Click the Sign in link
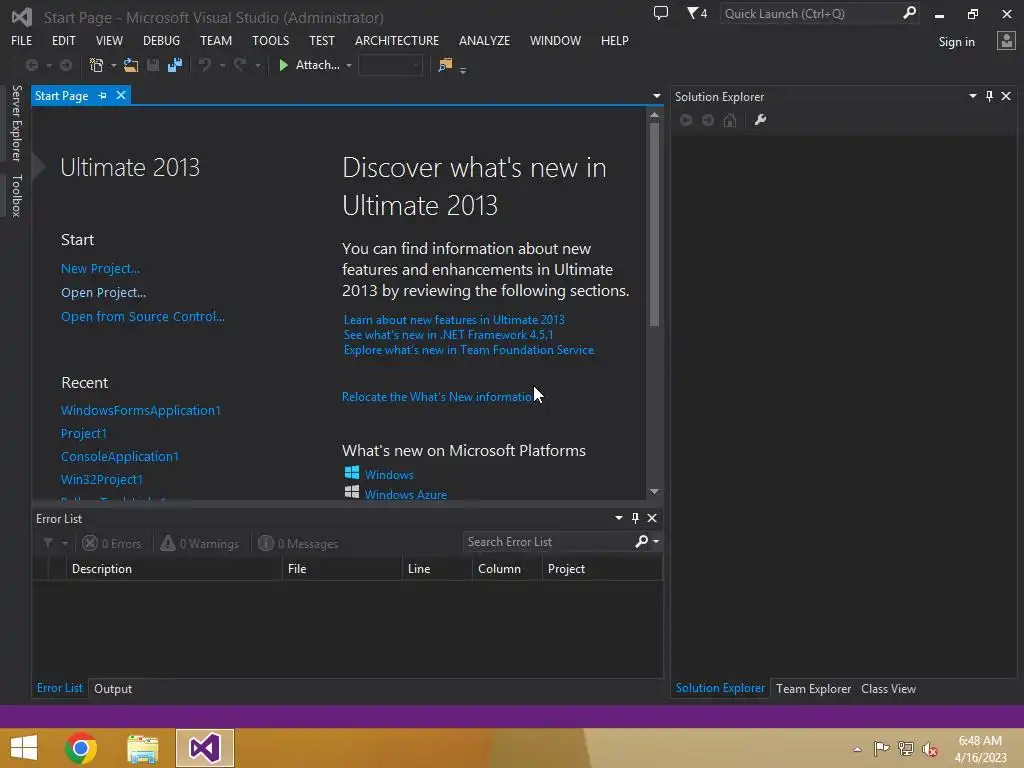 coord(956,42)
